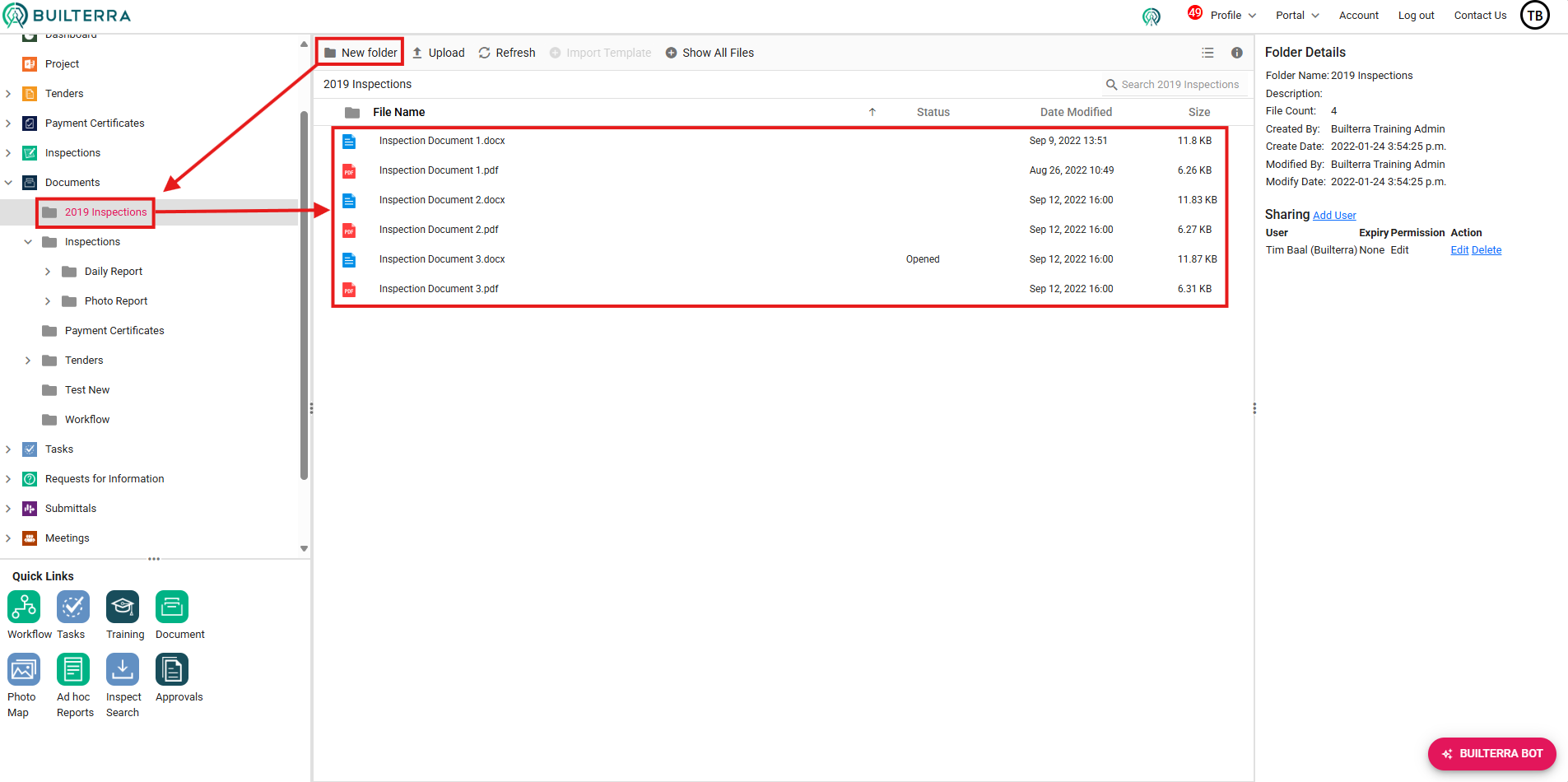The width and height of the screenshot is (1568, 782).
Task: Click file name Inspection Document 2.pdf
Action: [439, 230]
